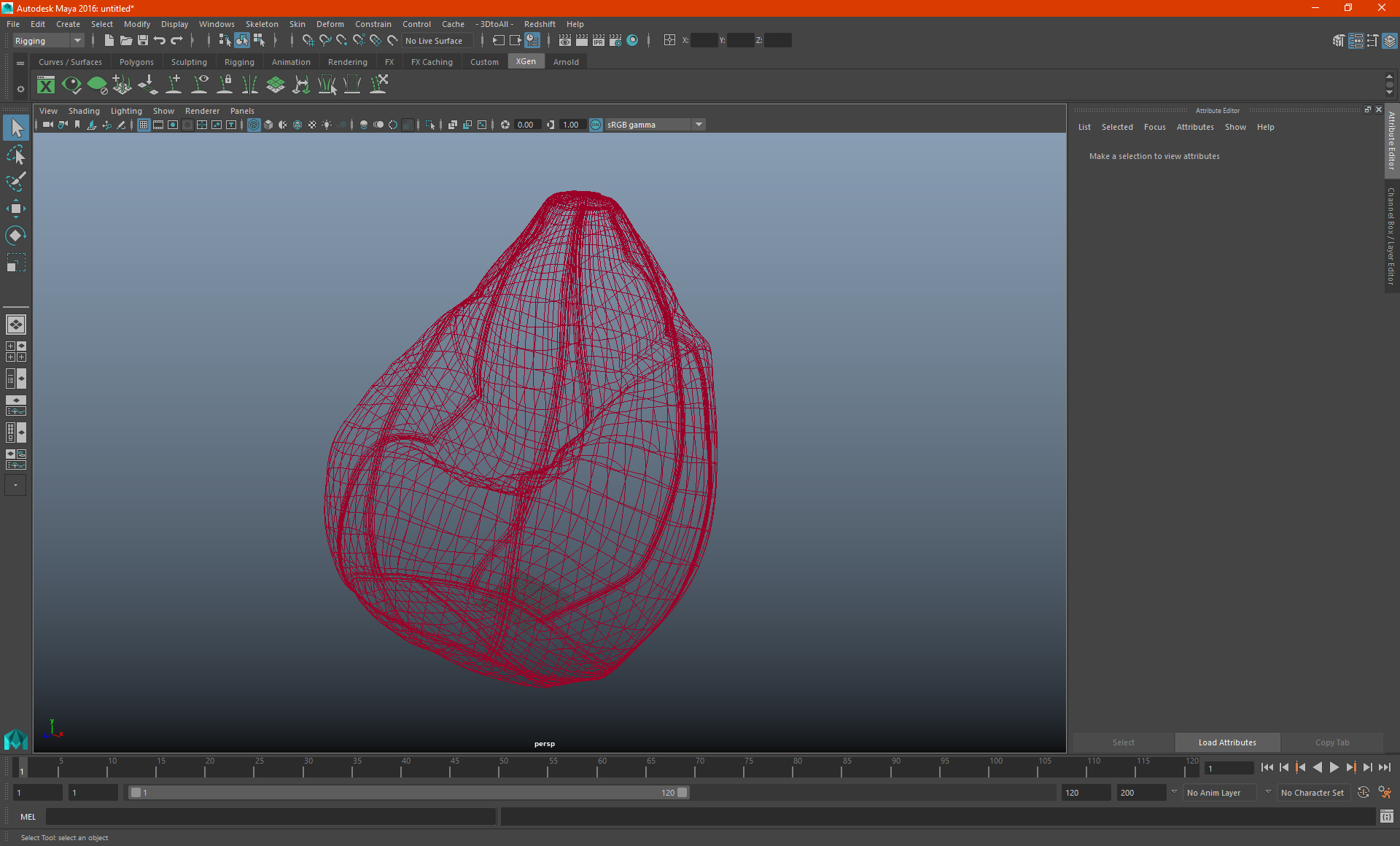Toggle viewport film gate

[158, 125]
